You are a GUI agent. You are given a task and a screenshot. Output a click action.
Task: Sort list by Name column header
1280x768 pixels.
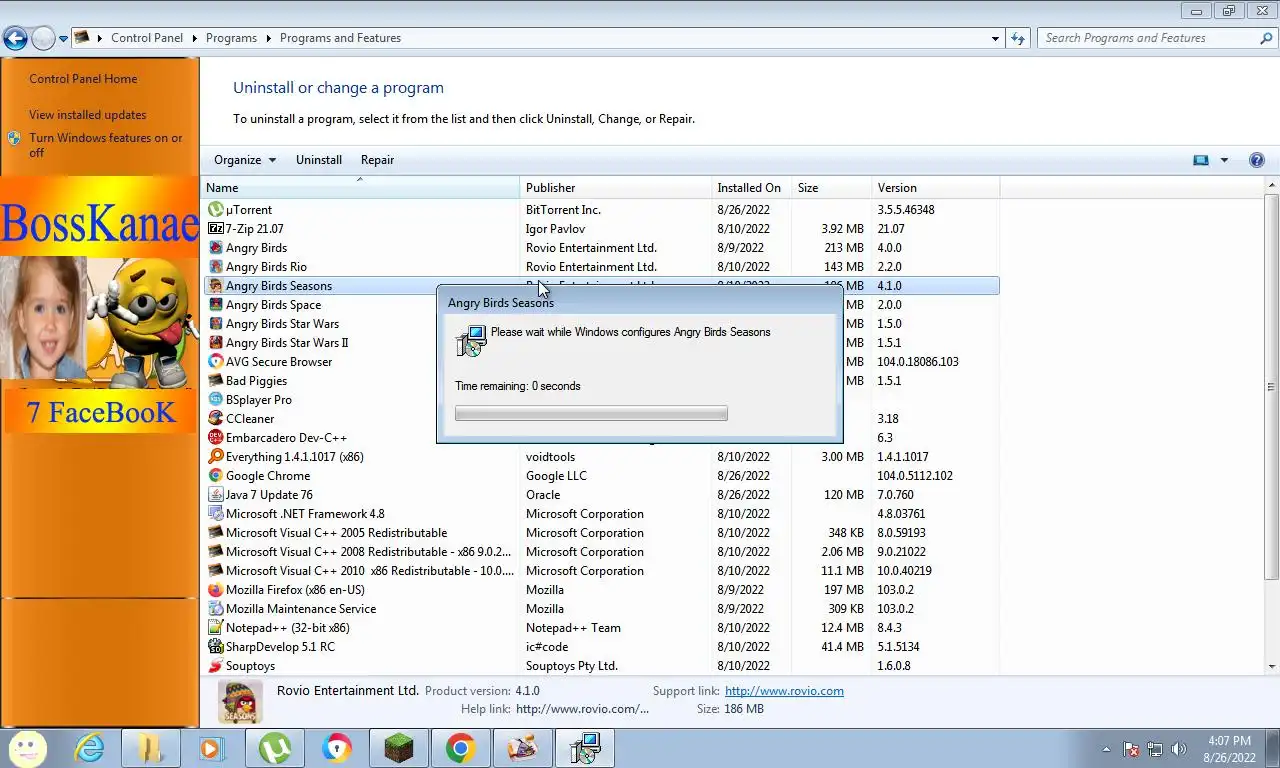point(361,188)
